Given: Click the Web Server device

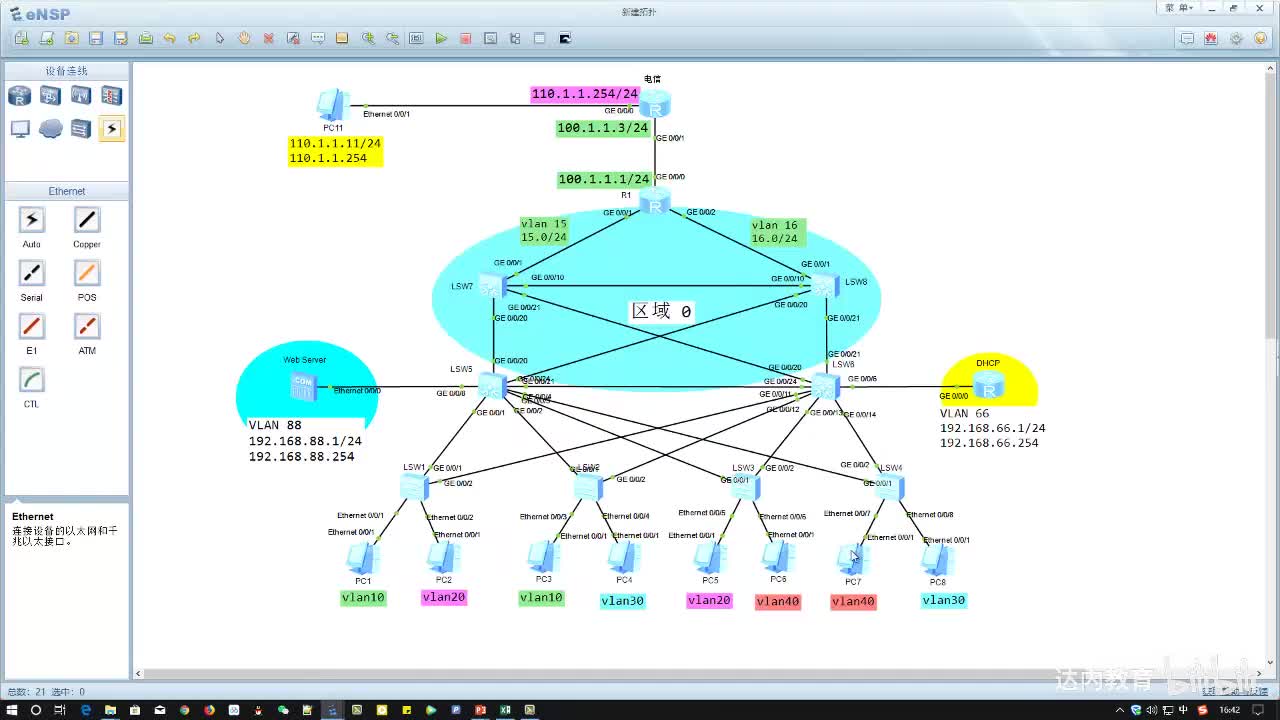Looking at the screenshot, I should [303, 386].
